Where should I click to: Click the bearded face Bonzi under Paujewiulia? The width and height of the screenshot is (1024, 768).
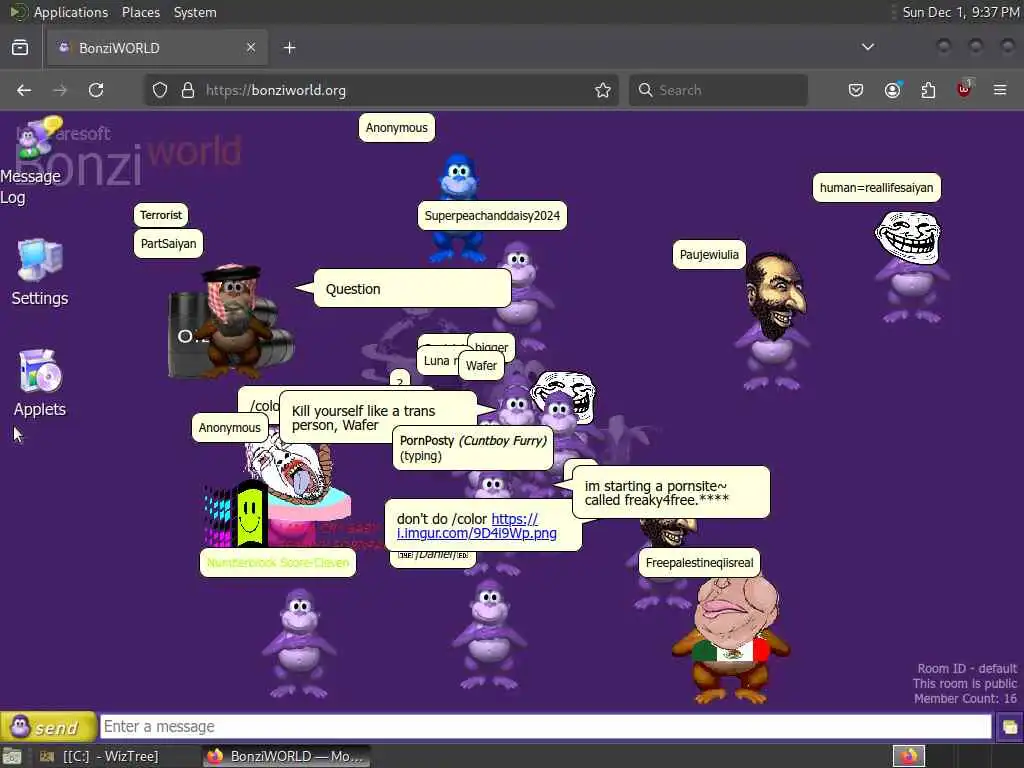tap(774, 320)
